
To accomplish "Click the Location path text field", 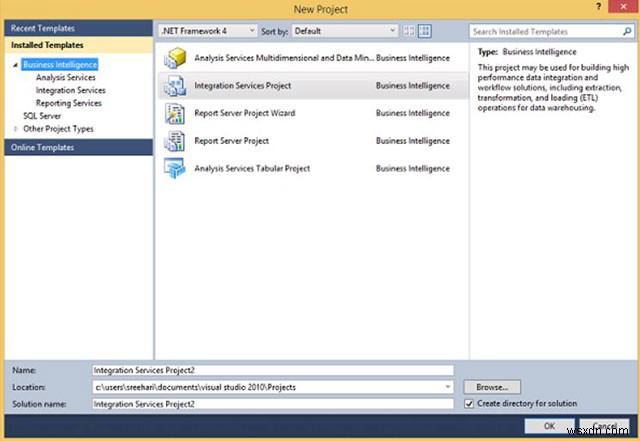I will (267, 387).
